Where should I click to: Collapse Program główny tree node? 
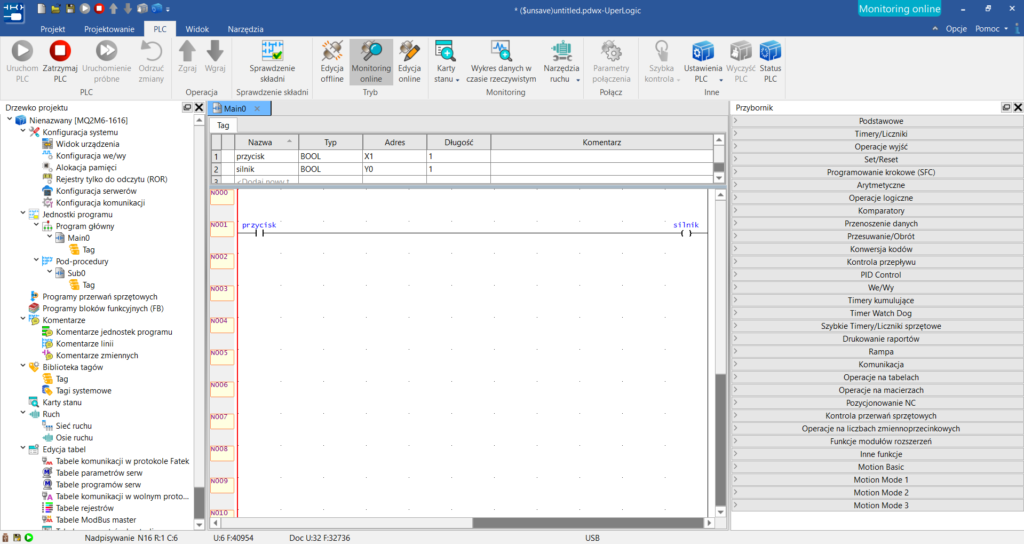click(36, 225)
